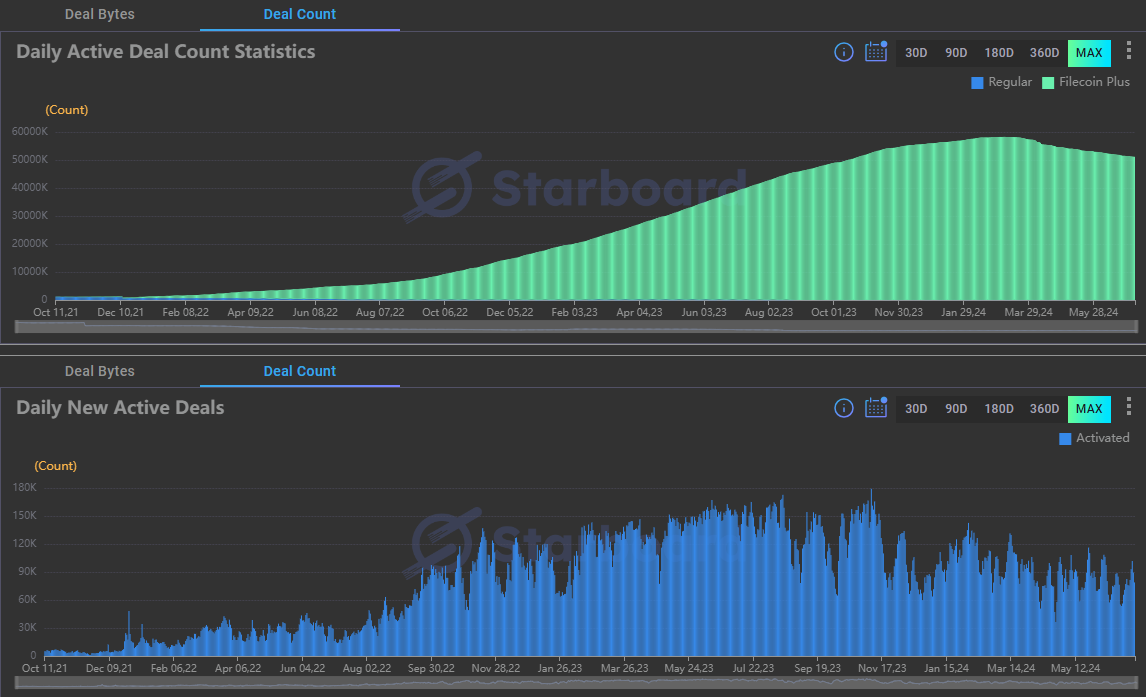
Task: Toggle Regular series in top chart legend
Action: (x=1001, y=82)
